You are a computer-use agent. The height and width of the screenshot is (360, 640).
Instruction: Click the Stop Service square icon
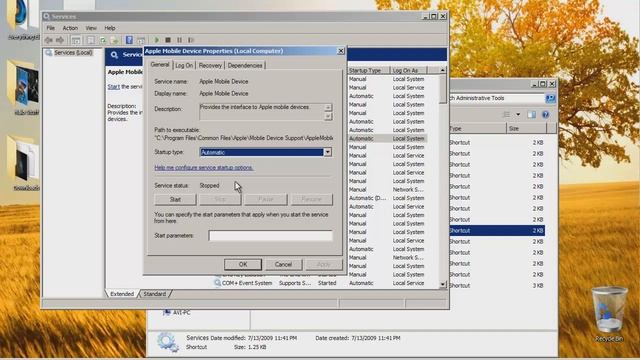pyautogui.click(x=168, y=40)
